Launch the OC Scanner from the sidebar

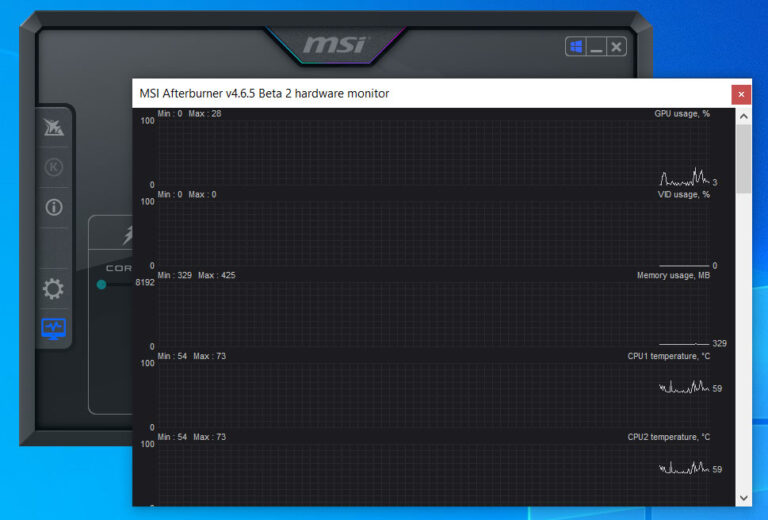pyautogui.click(x=53, y=128)
